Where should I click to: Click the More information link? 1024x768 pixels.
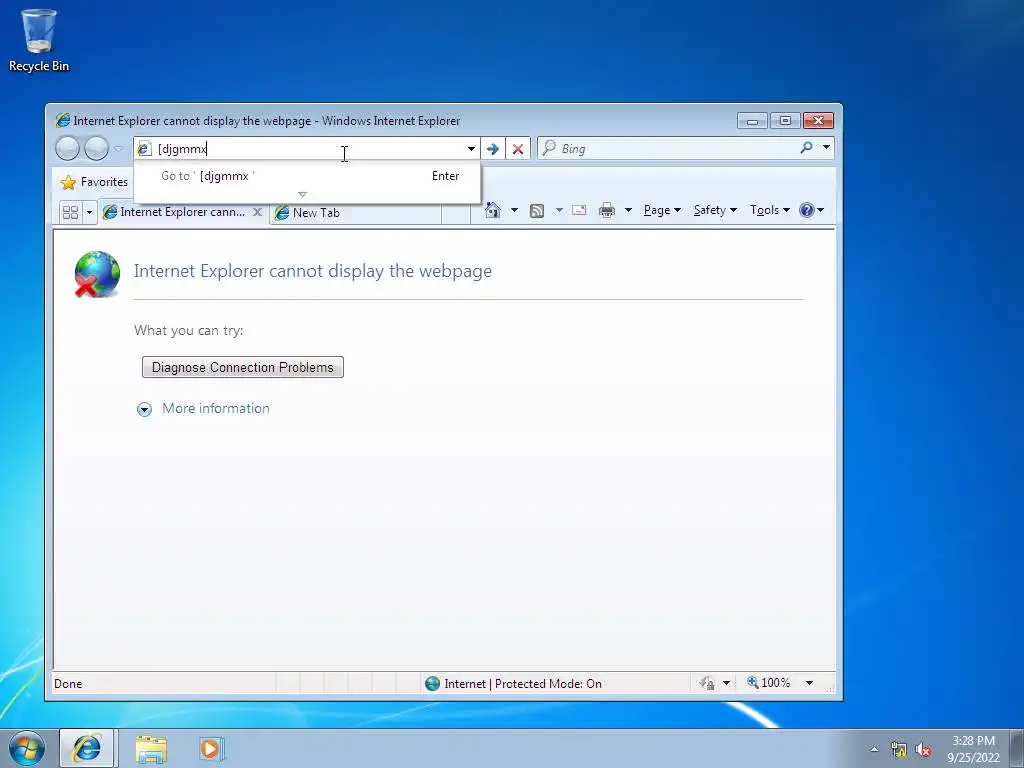216,408
